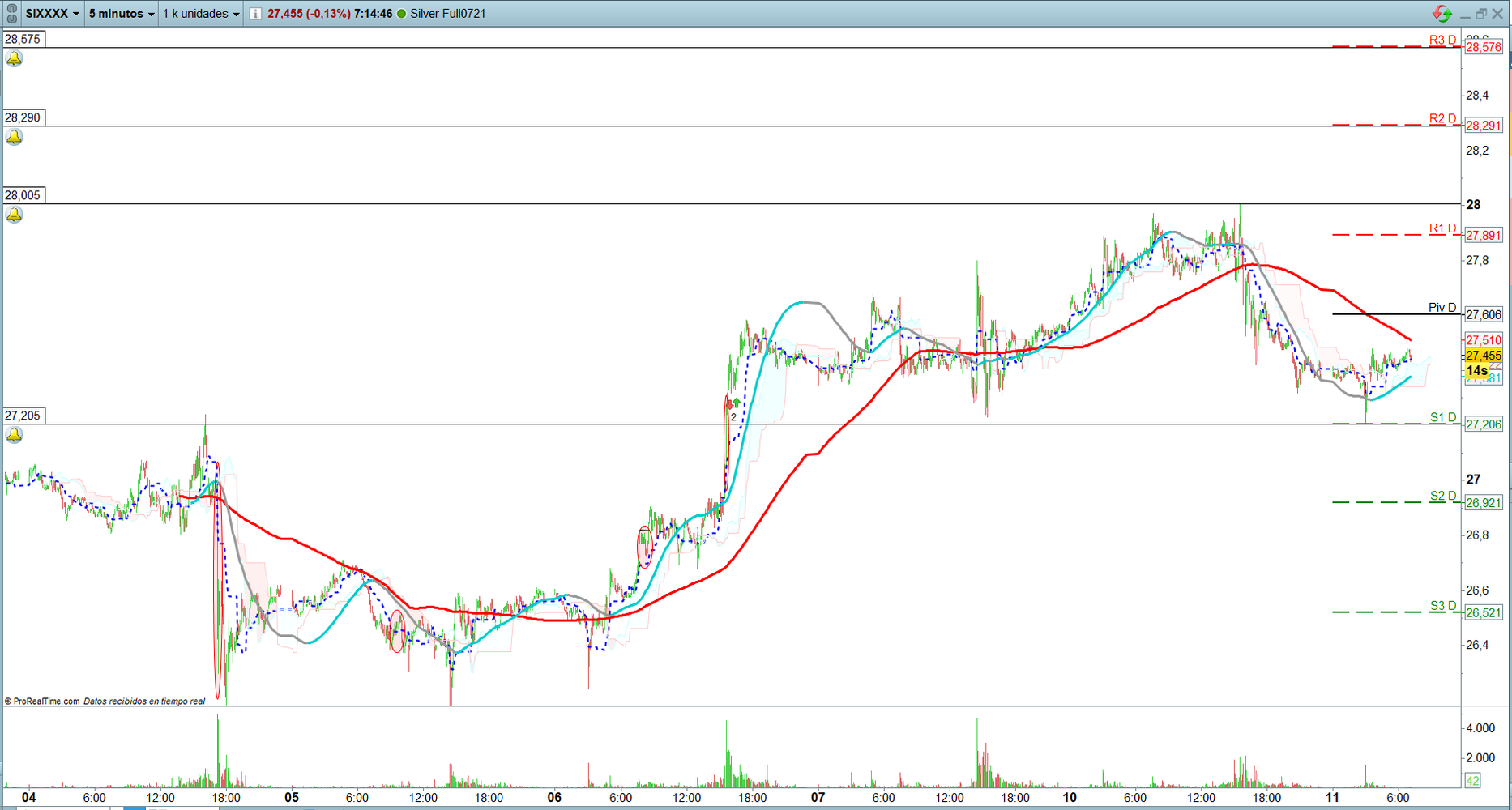Click the yellow 27,455 current price tag
Image resolution: width=1512 pixels, height=810 pixels.
coord(1484,356)
